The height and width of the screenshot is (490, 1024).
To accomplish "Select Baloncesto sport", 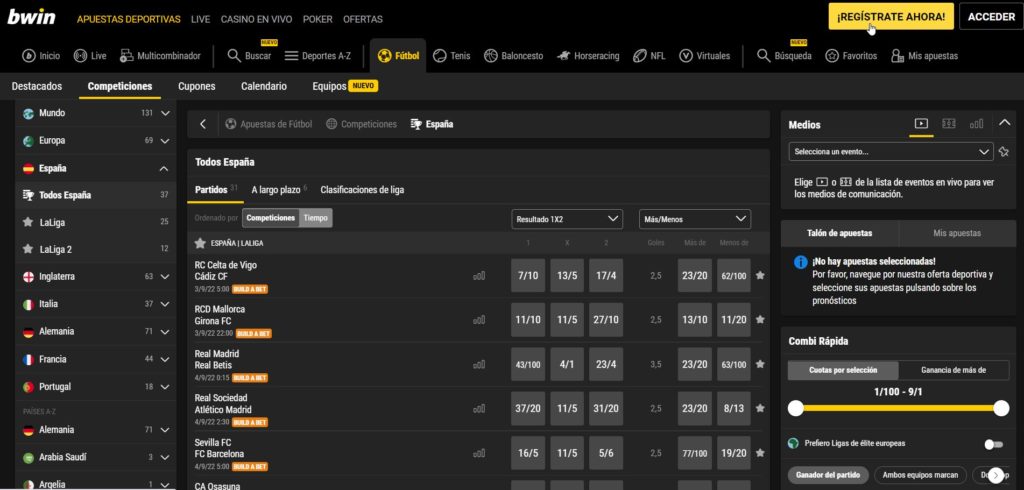I will (x=513, y=56).
